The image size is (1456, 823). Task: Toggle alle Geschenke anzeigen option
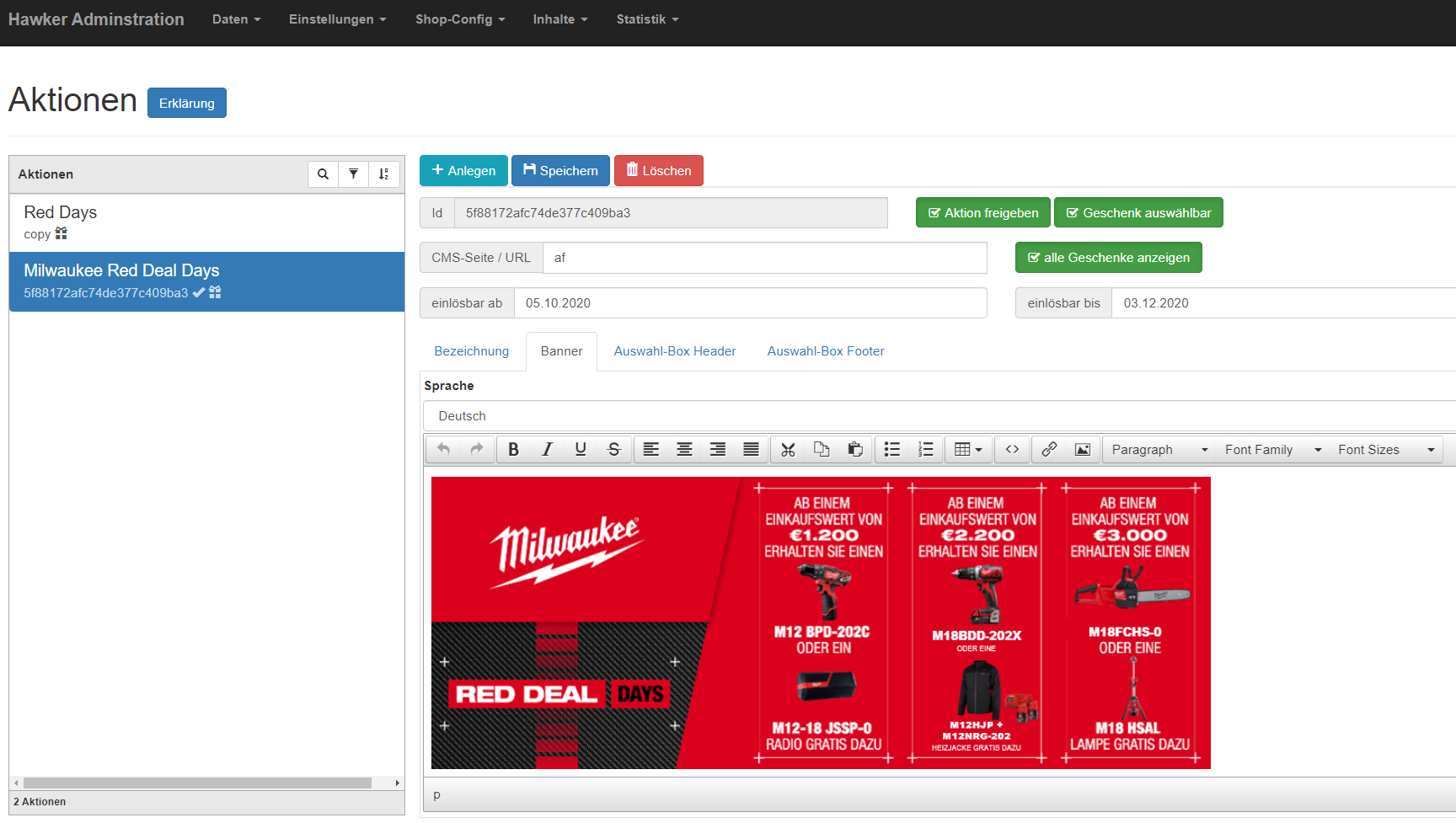click(1109, 258)
